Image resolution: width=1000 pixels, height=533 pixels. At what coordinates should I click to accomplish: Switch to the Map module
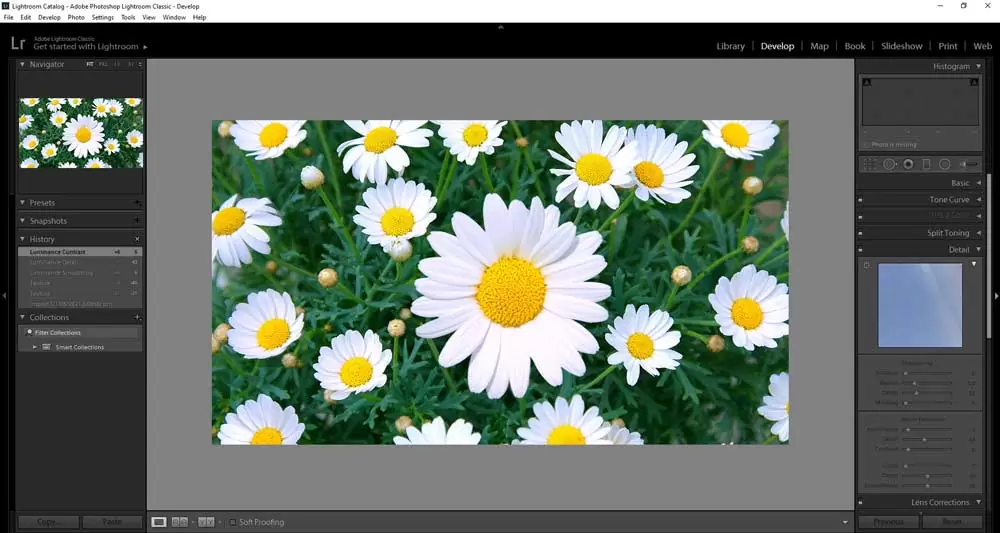(x=820, y=46)
